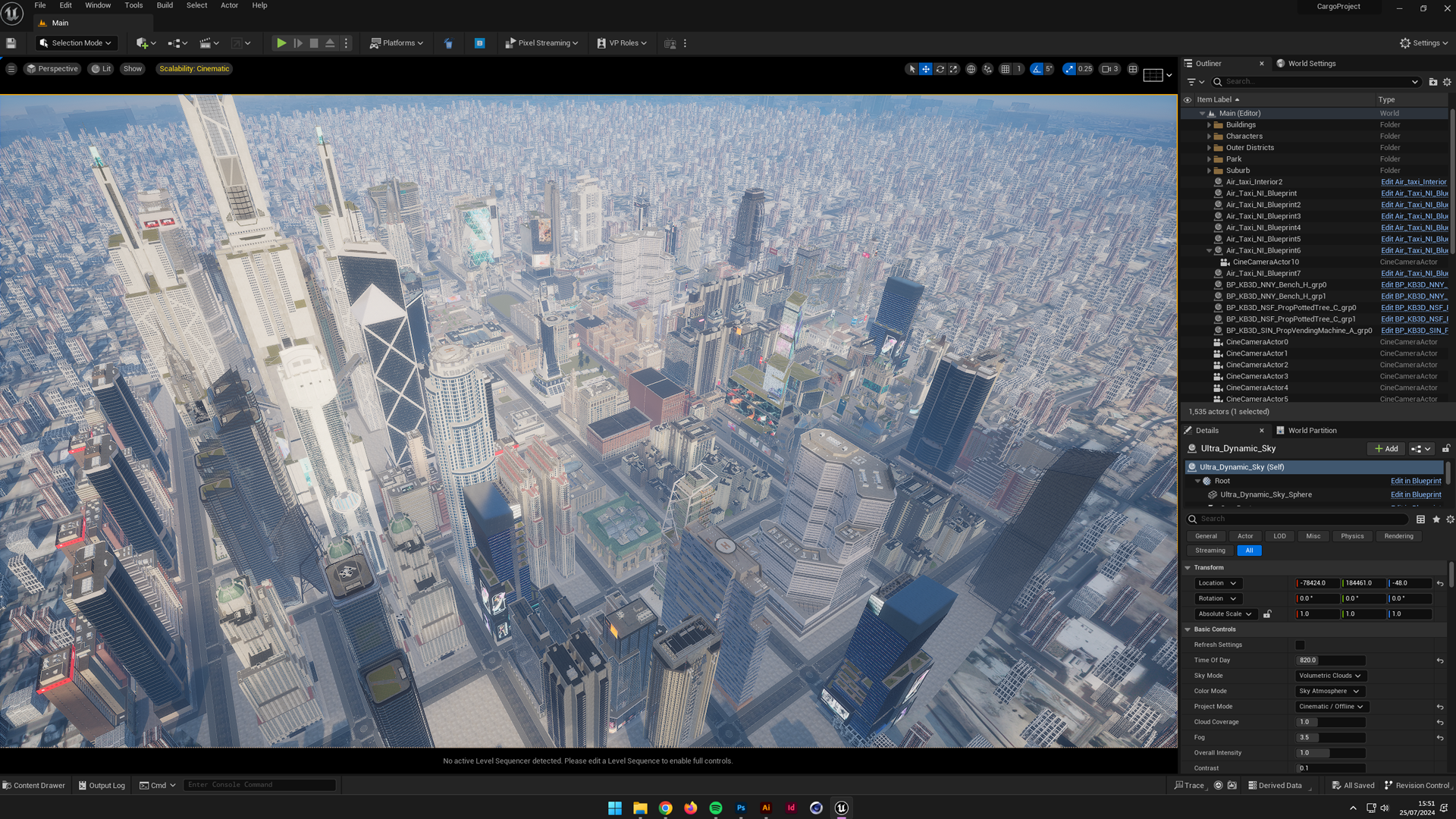Open the quick add content dropdown
This screenshot has height=819, width=1456.
(146, 43)
